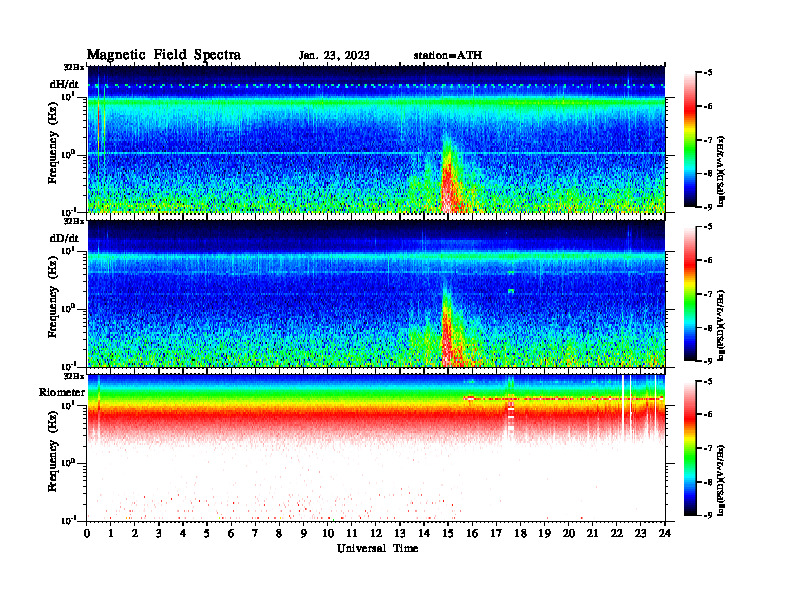792x612 pixels.
Task: Click the "32Hz" label atop the Riometer panel
Action: 73,376
